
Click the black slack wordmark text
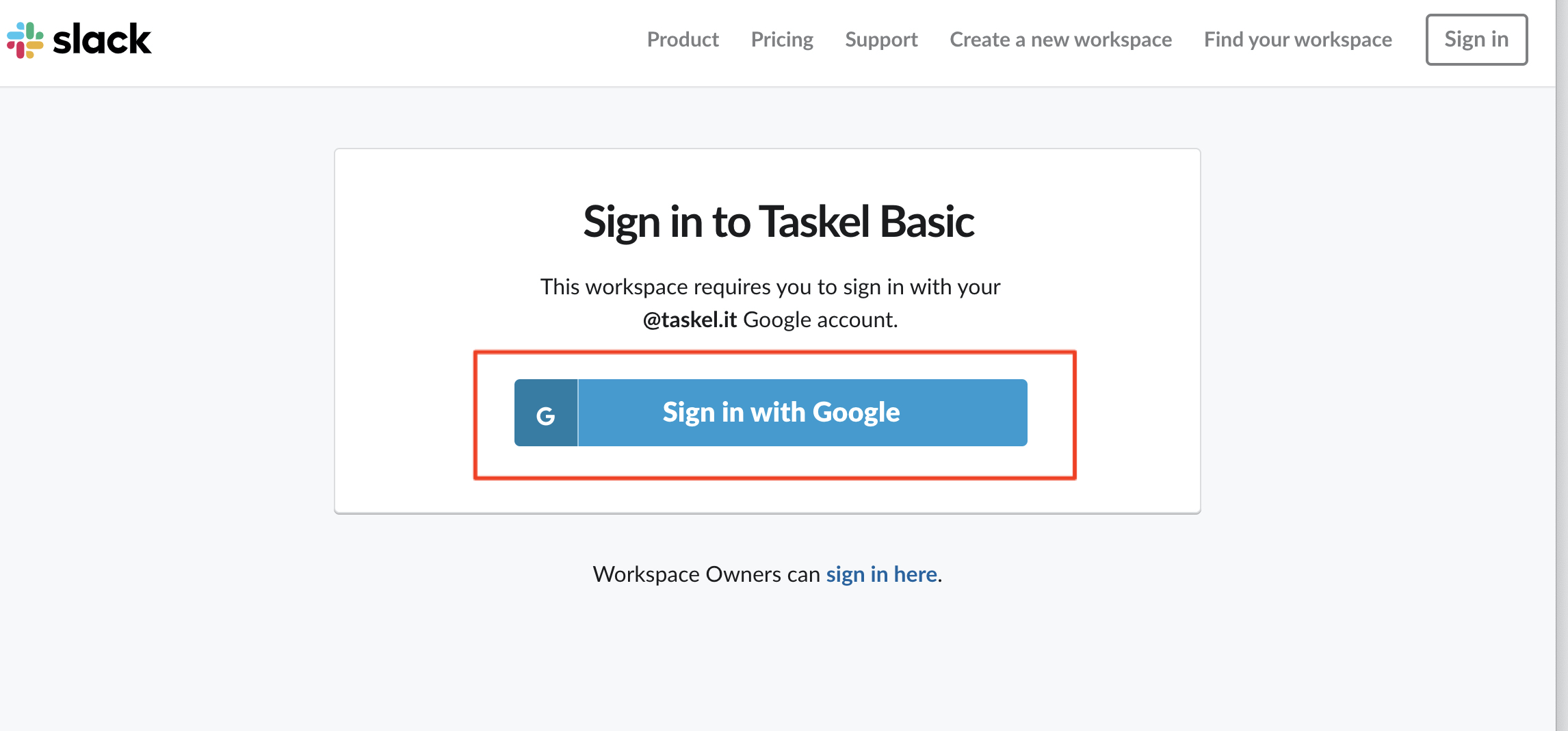[x=102, y=40]
